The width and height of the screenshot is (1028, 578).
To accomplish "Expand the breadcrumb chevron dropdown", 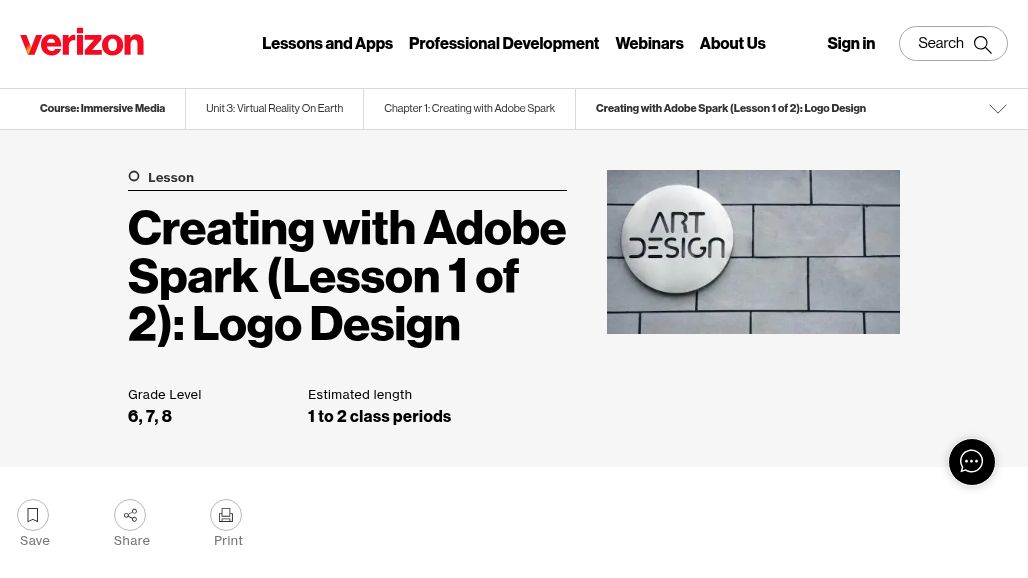I will (x=998, y=109).
